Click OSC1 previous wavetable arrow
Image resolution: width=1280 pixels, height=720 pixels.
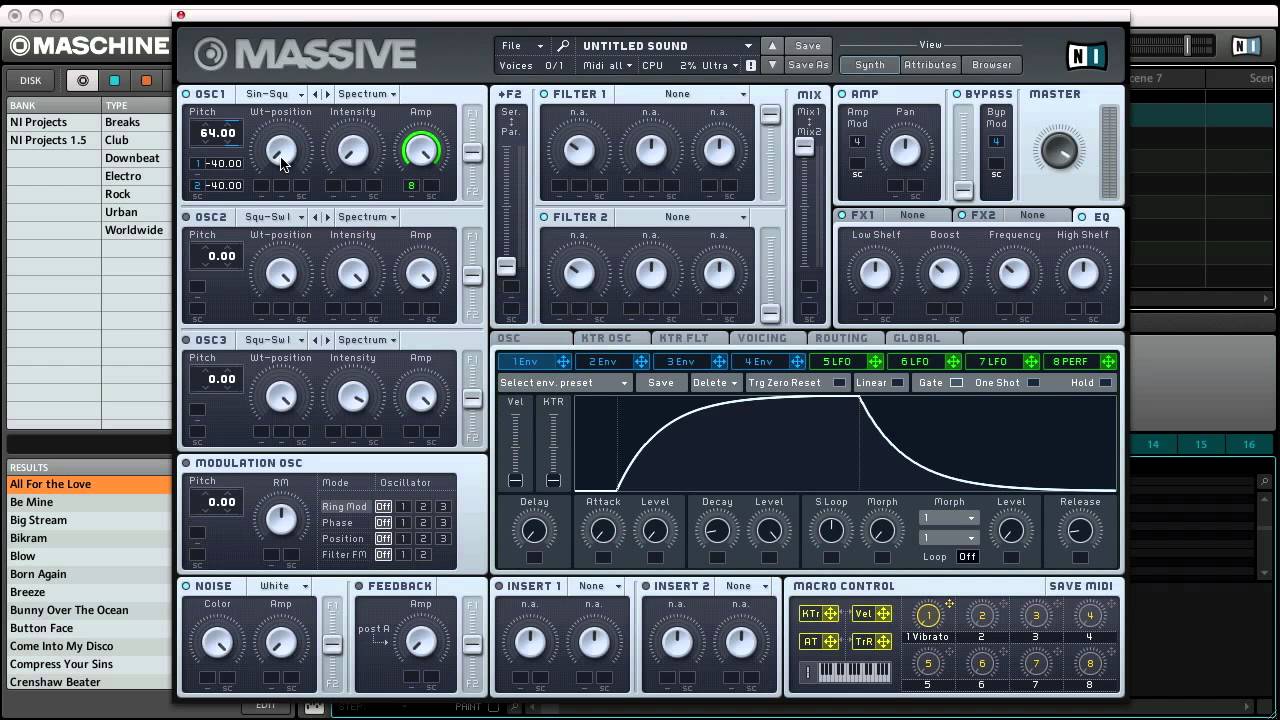[x=316, y=94]
